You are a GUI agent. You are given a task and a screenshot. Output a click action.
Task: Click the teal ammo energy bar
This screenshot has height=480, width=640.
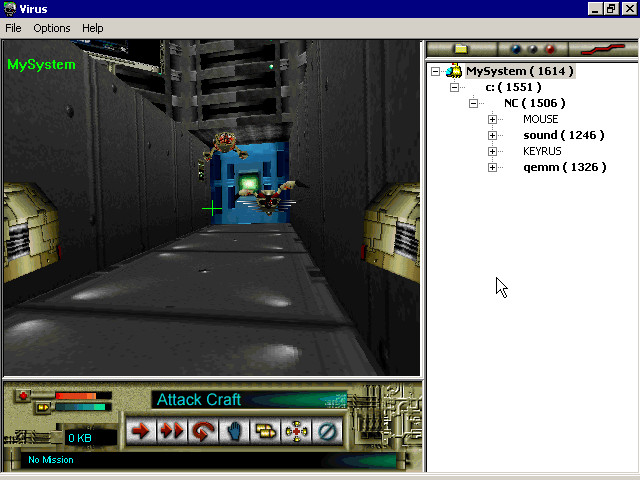click(x=83, y=407)
